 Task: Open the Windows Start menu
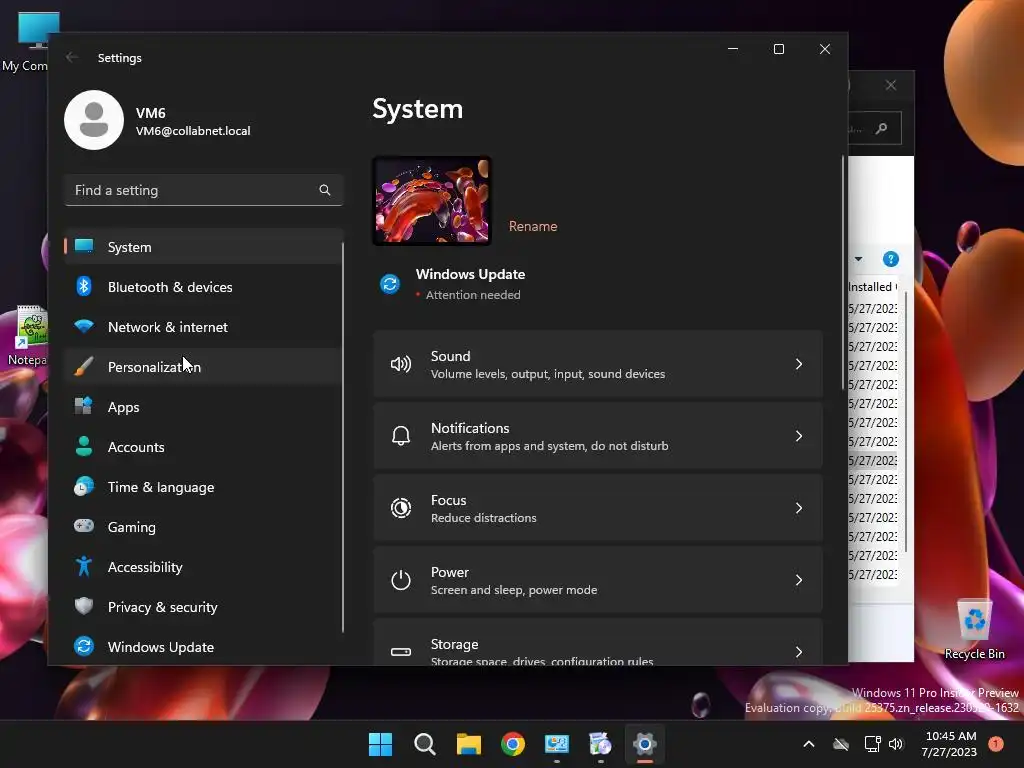point(380,744)
